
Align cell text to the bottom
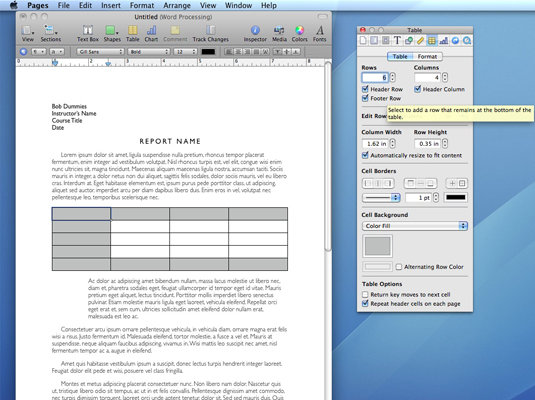point(296,52)
